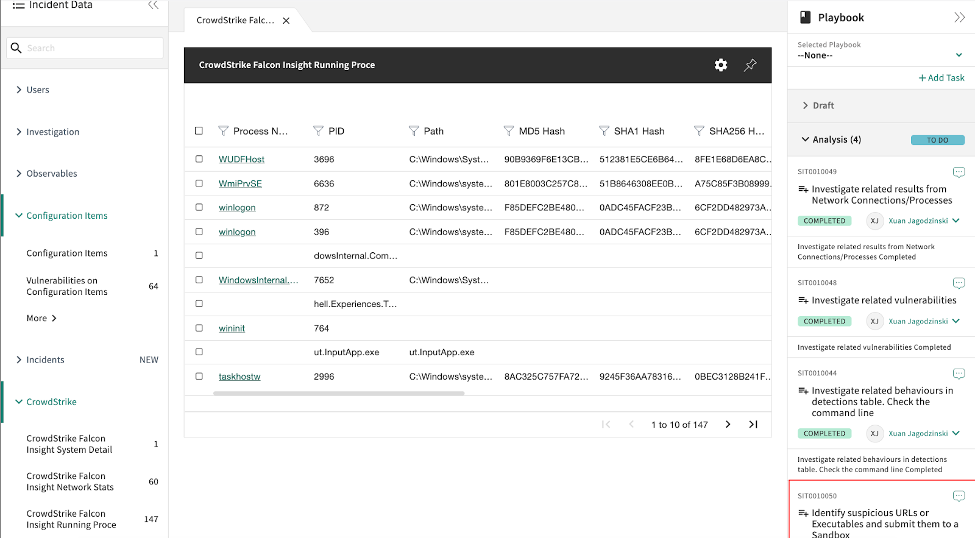
Task: Expand the Incidents section
Action: click(x=19, y=360)
